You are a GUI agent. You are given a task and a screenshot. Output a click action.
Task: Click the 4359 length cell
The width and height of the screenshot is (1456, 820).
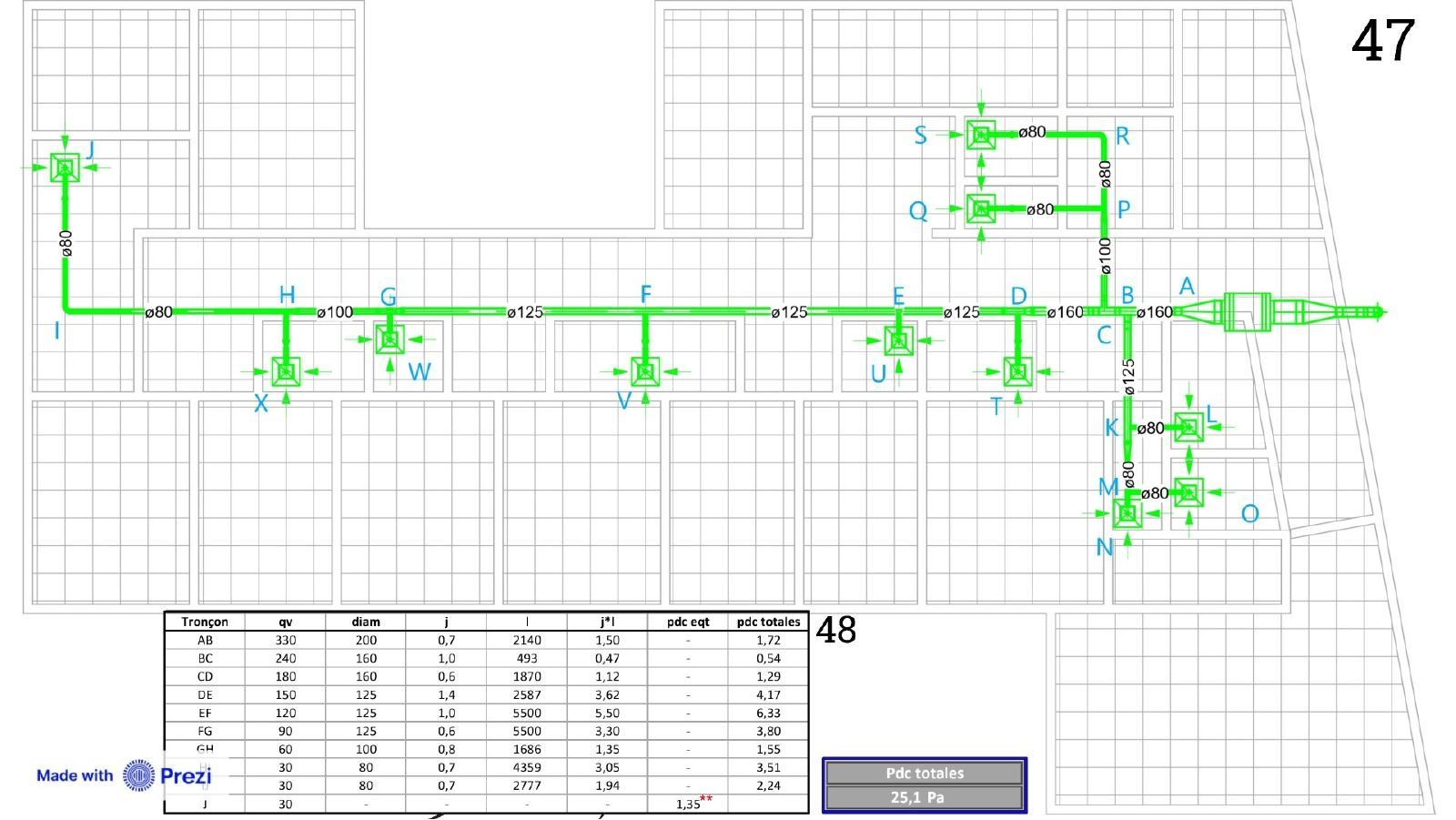coord(527,767)
